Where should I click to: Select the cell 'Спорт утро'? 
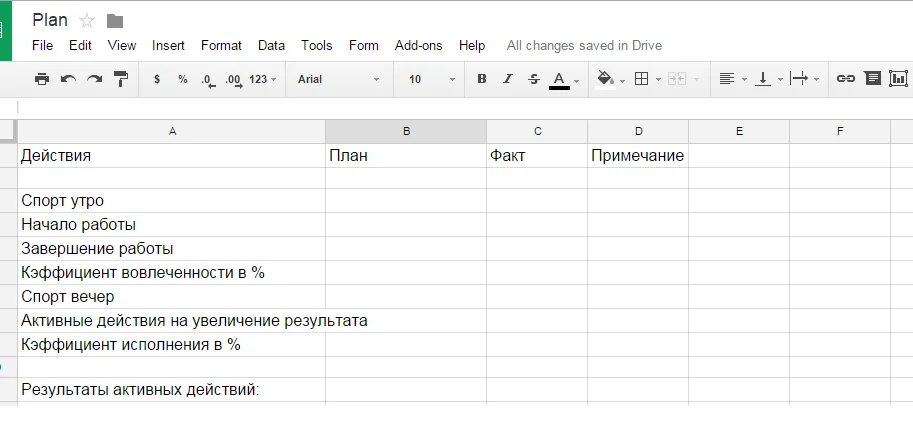pos(172,200)
